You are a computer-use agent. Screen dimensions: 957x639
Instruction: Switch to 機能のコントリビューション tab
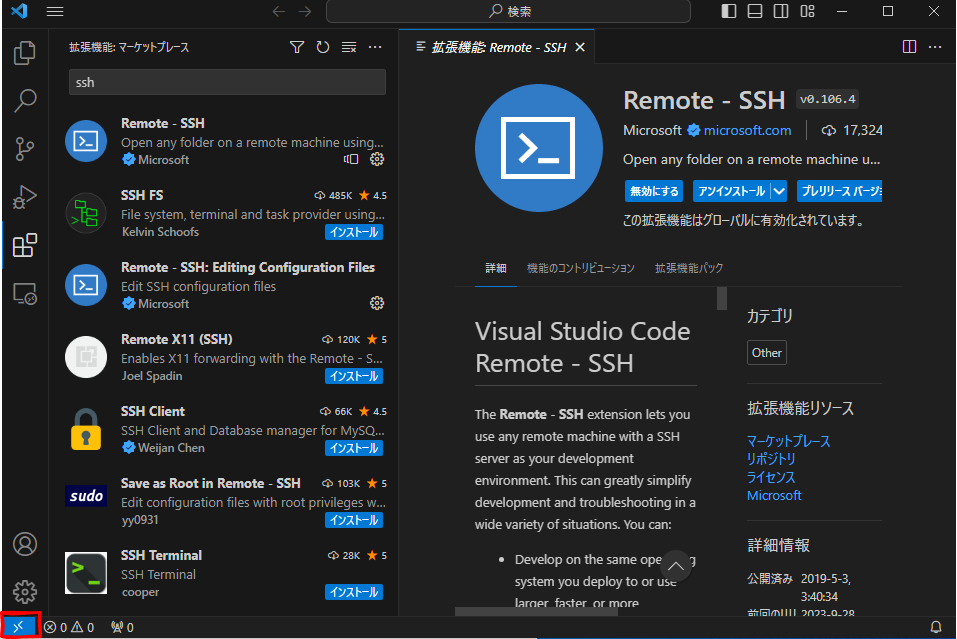(x=580, y=268)
